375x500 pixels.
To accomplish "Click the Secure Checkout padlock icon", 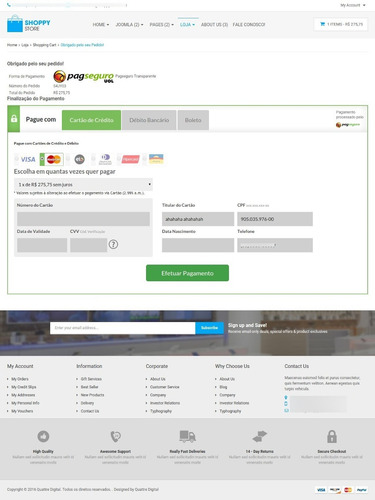I will 332,436.
